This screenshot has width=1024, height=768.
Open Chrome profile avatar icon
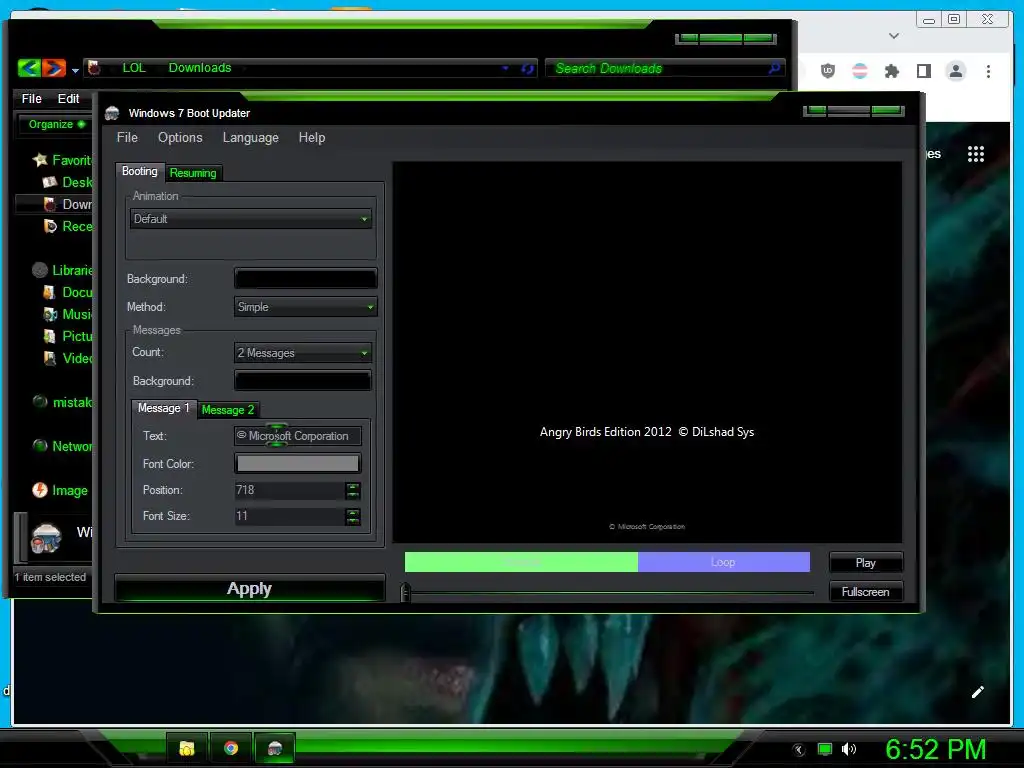click(x=955, y=71)
